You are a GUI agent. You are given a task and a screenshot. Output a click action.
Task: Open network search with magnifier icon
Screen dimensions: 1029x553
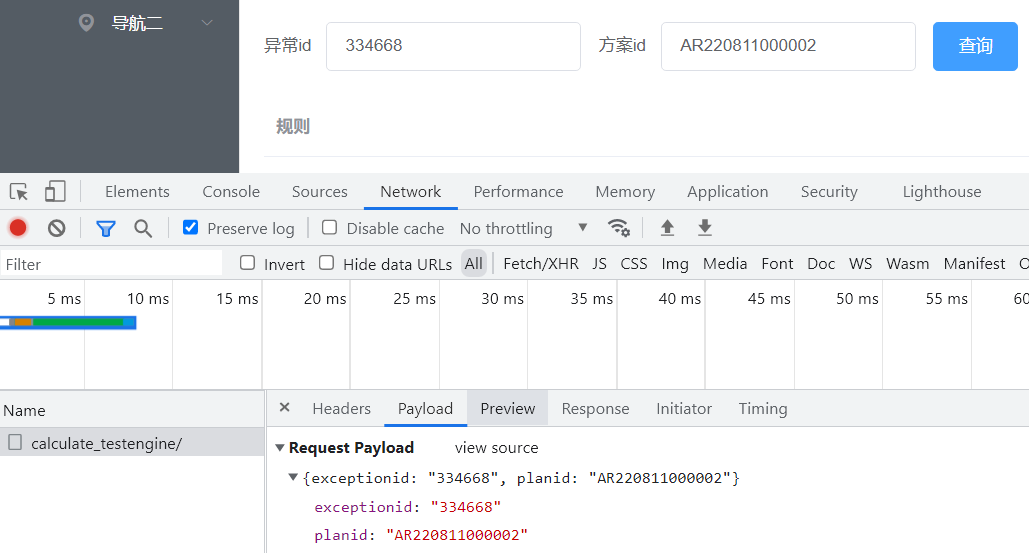tap(143, 228)
